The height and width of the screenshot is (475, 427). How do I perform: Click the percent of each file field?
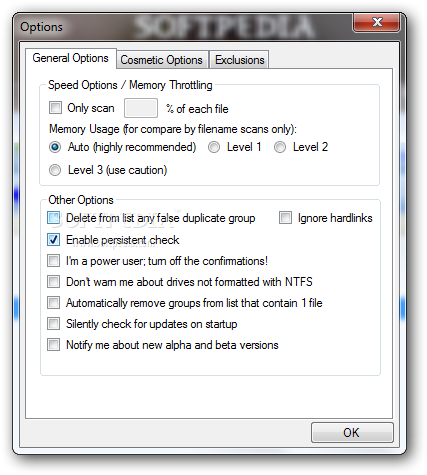pos(141,108)
